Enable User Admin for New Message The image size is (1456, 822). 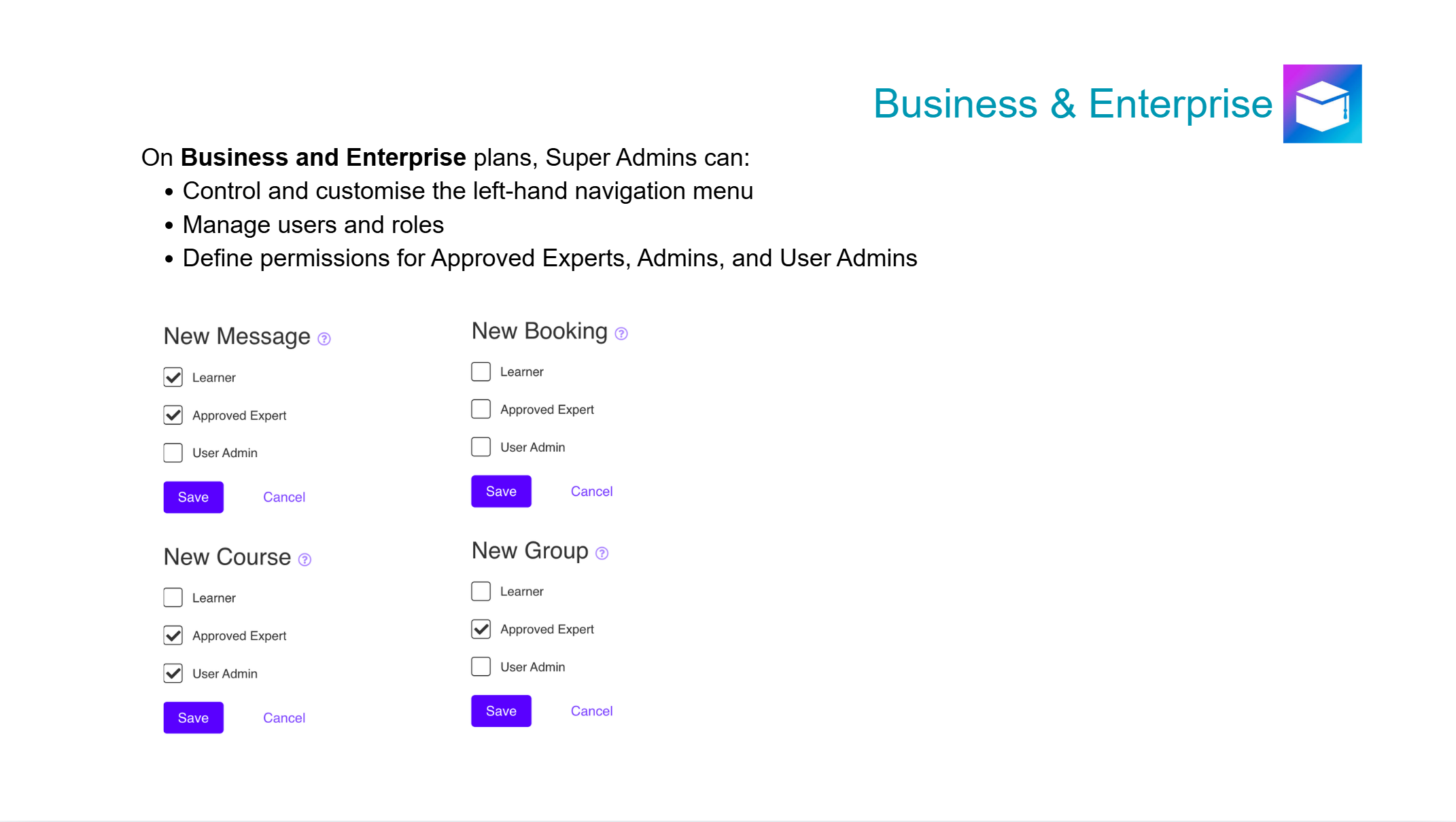[173, 453]
